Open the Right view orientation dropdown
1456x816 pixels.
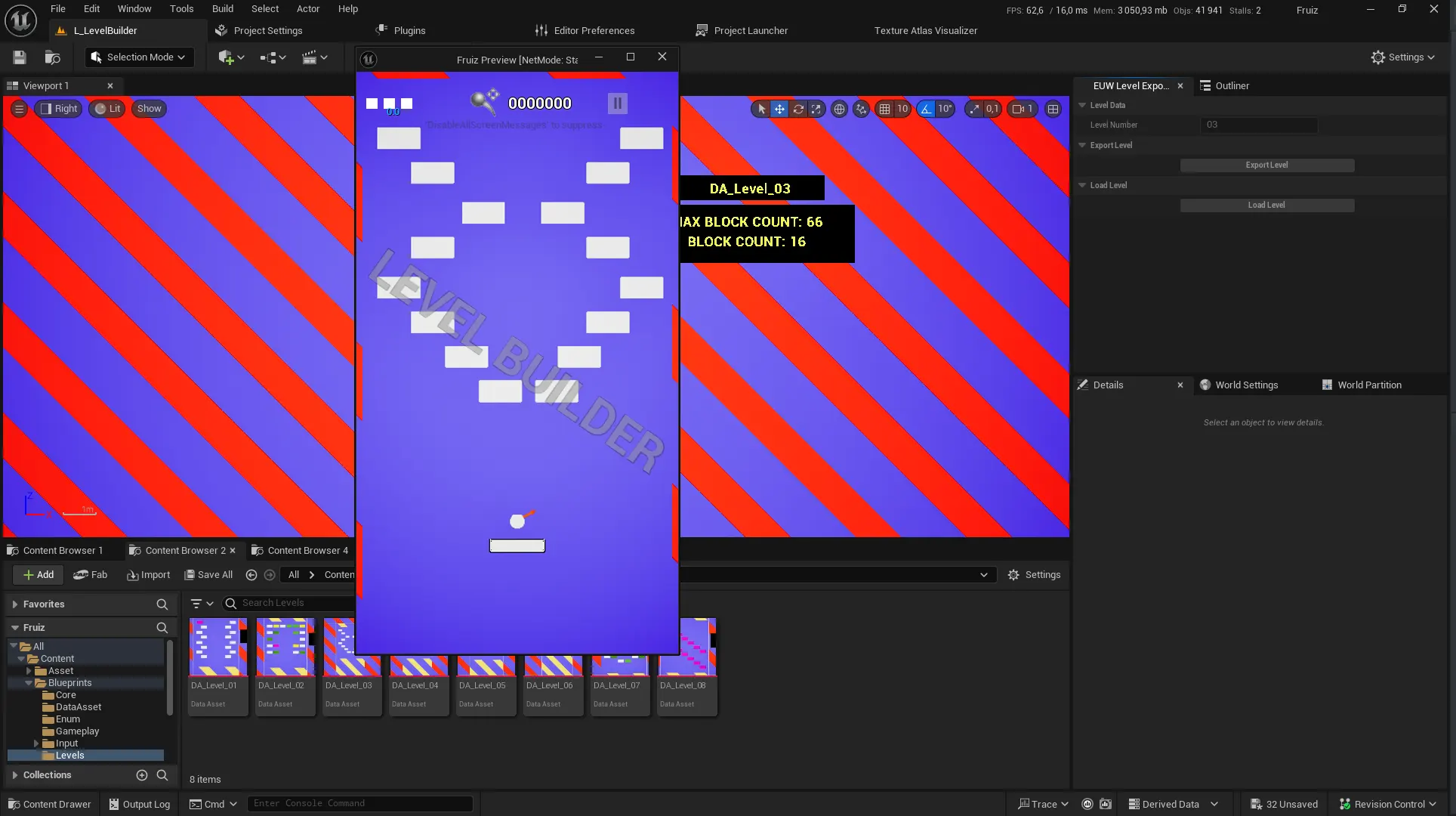[59, 109]
